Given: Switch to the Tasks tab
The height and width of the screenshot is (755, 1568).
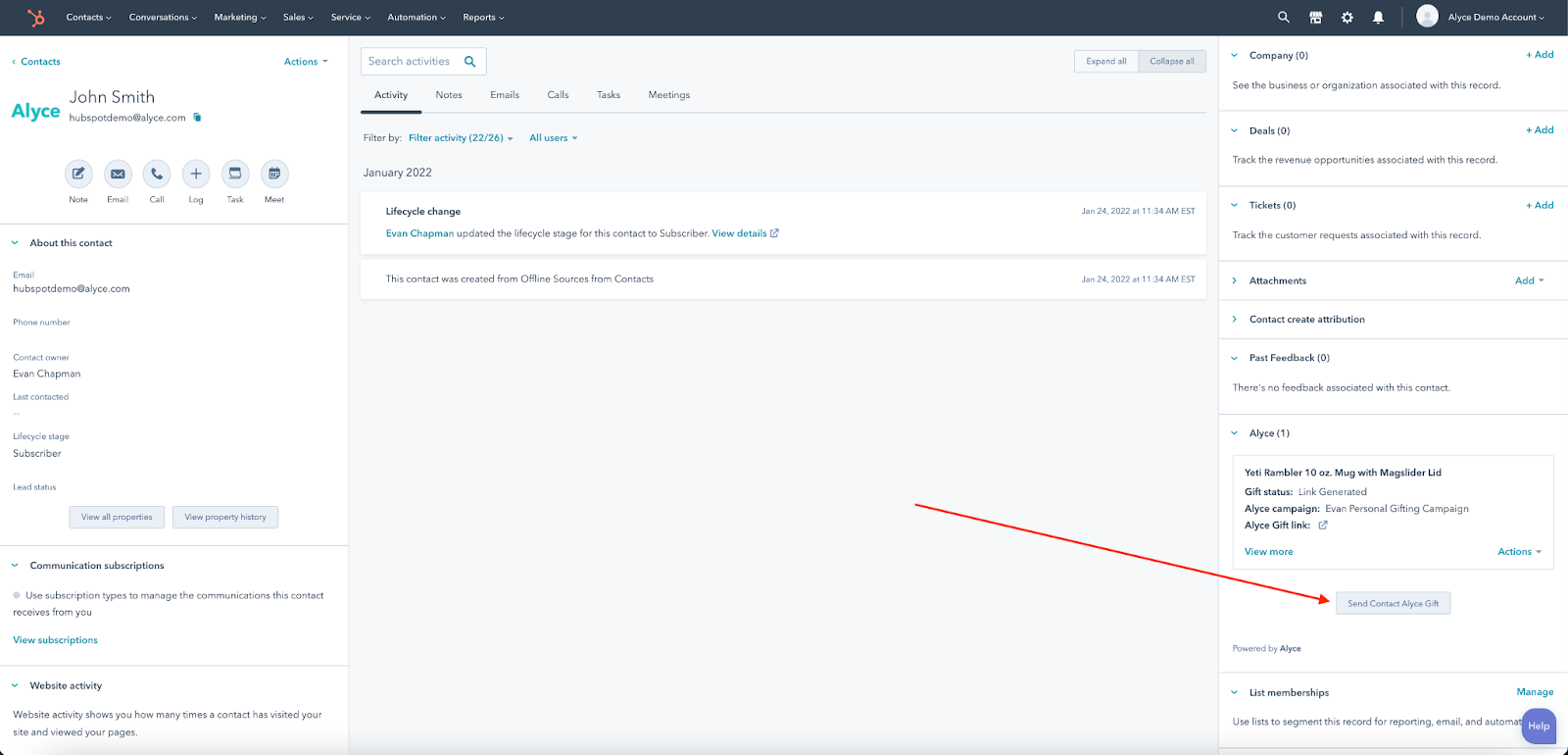Looking at the screenshot, I should click(x=609, y=95).
